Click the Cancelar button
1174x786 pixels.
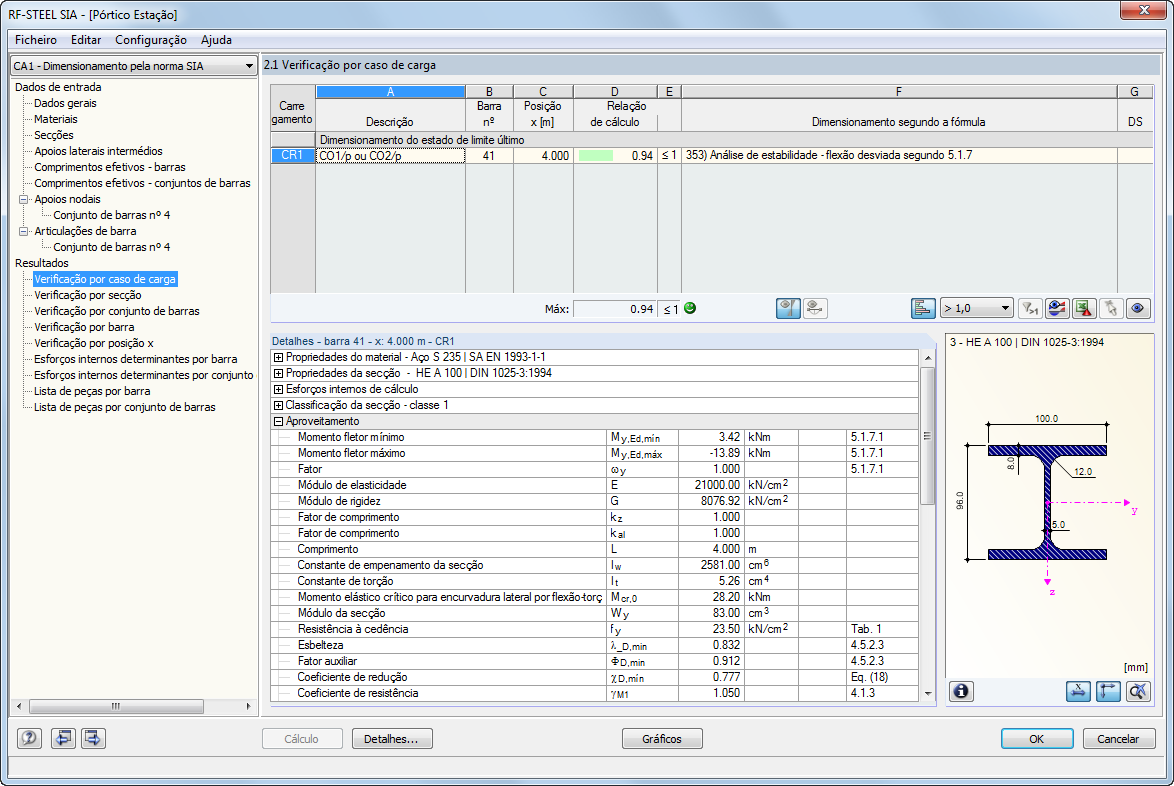coord(1119,739)
